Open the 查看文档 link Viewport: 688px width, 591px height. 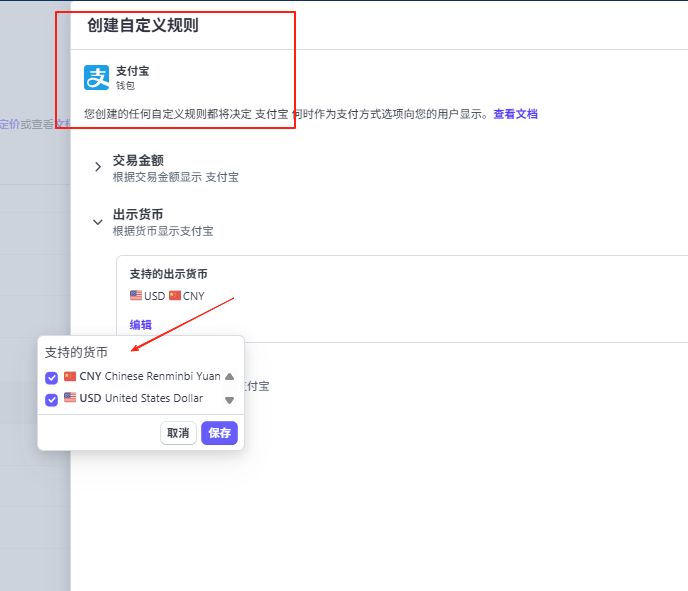tap(516, 114)
